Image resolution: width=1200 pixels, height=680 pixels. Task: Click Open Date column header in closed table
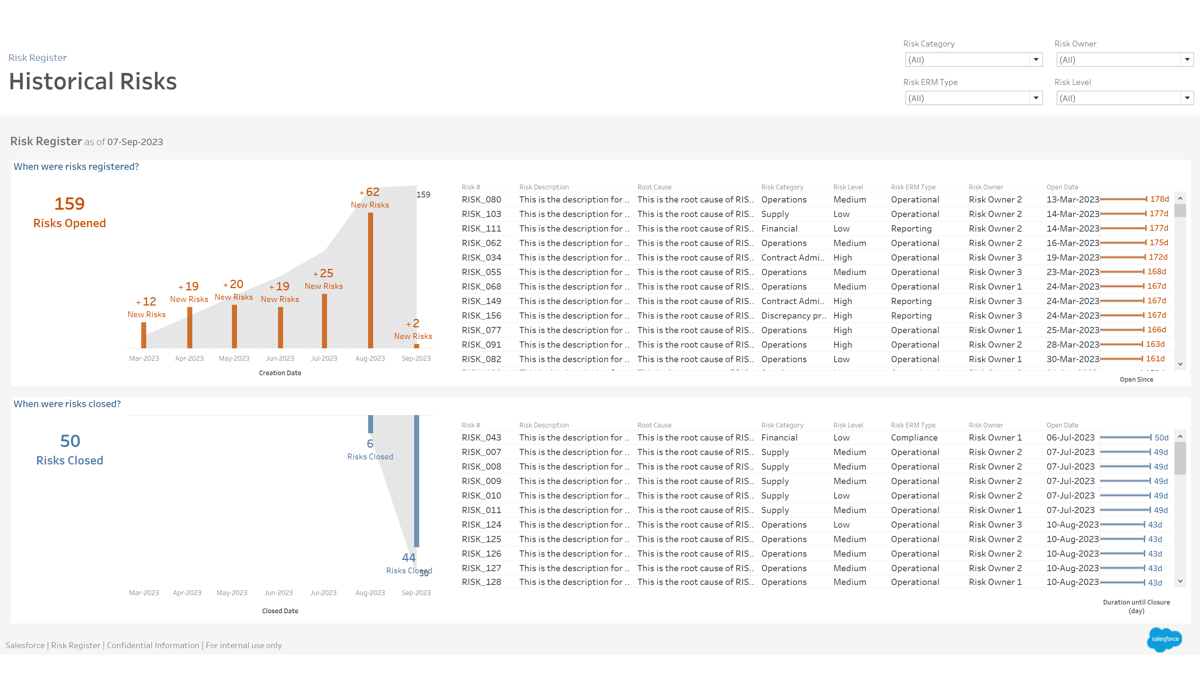click(1062, 425)
